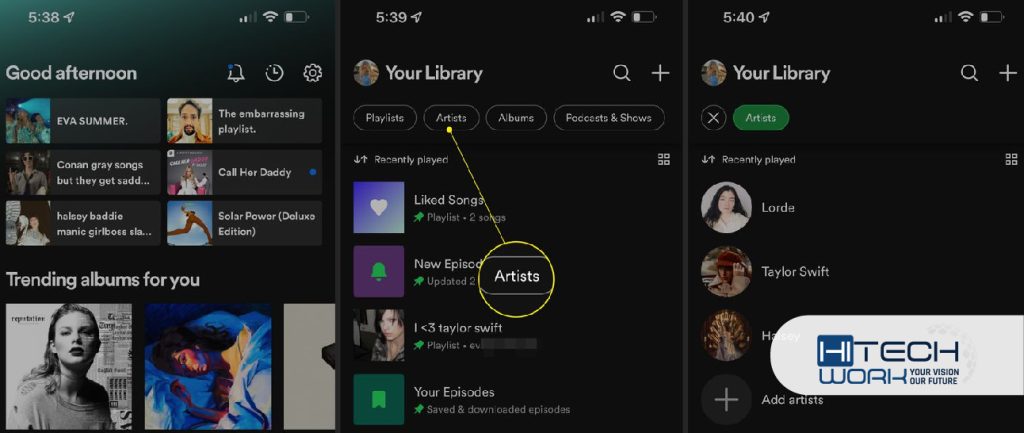Switch to grid view in middle screen
Viewport: 1024px width, 433px height.
point(664,159)
